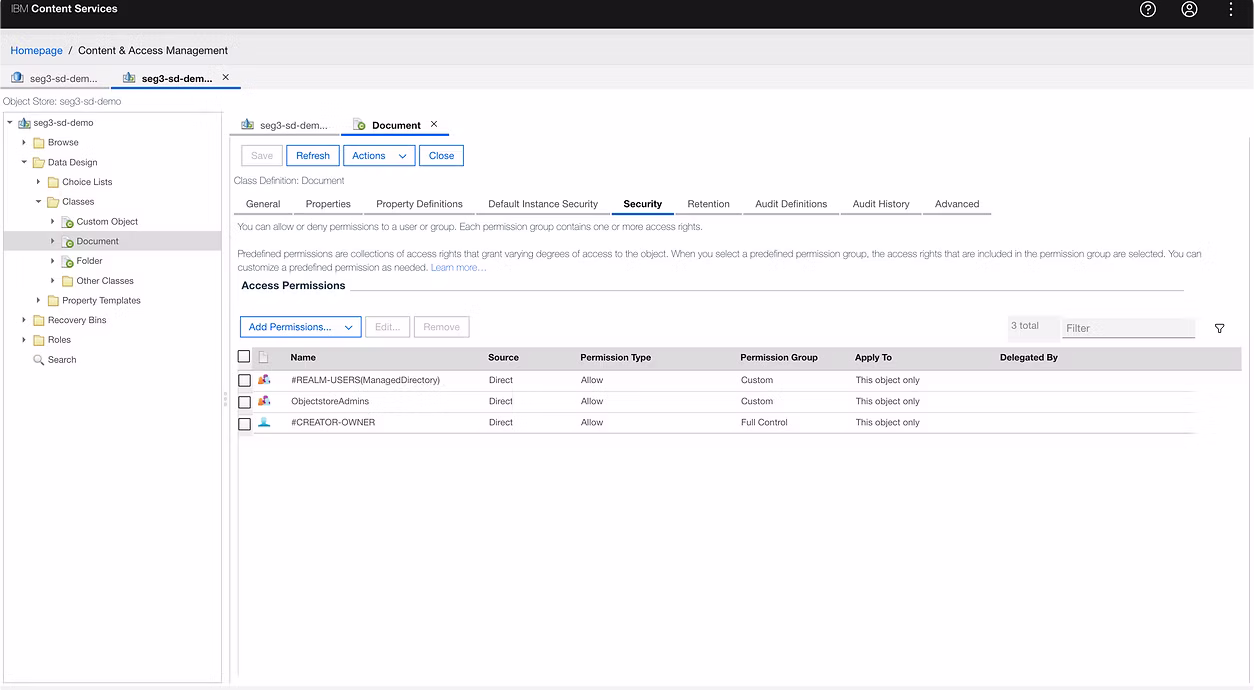This screenshot has height=690, width=1254.
Task: Switch to the Advanced tab
Action: pos(957,204)
